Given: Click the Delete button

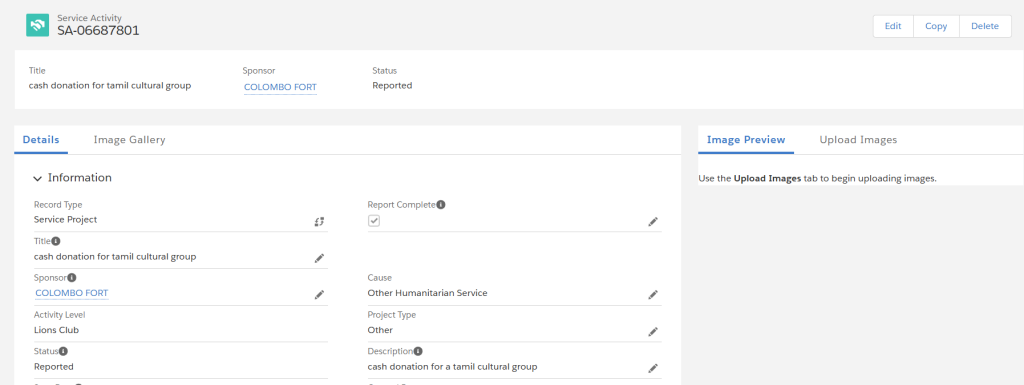Looking at the screenshot, I should (x=985, y=26).
